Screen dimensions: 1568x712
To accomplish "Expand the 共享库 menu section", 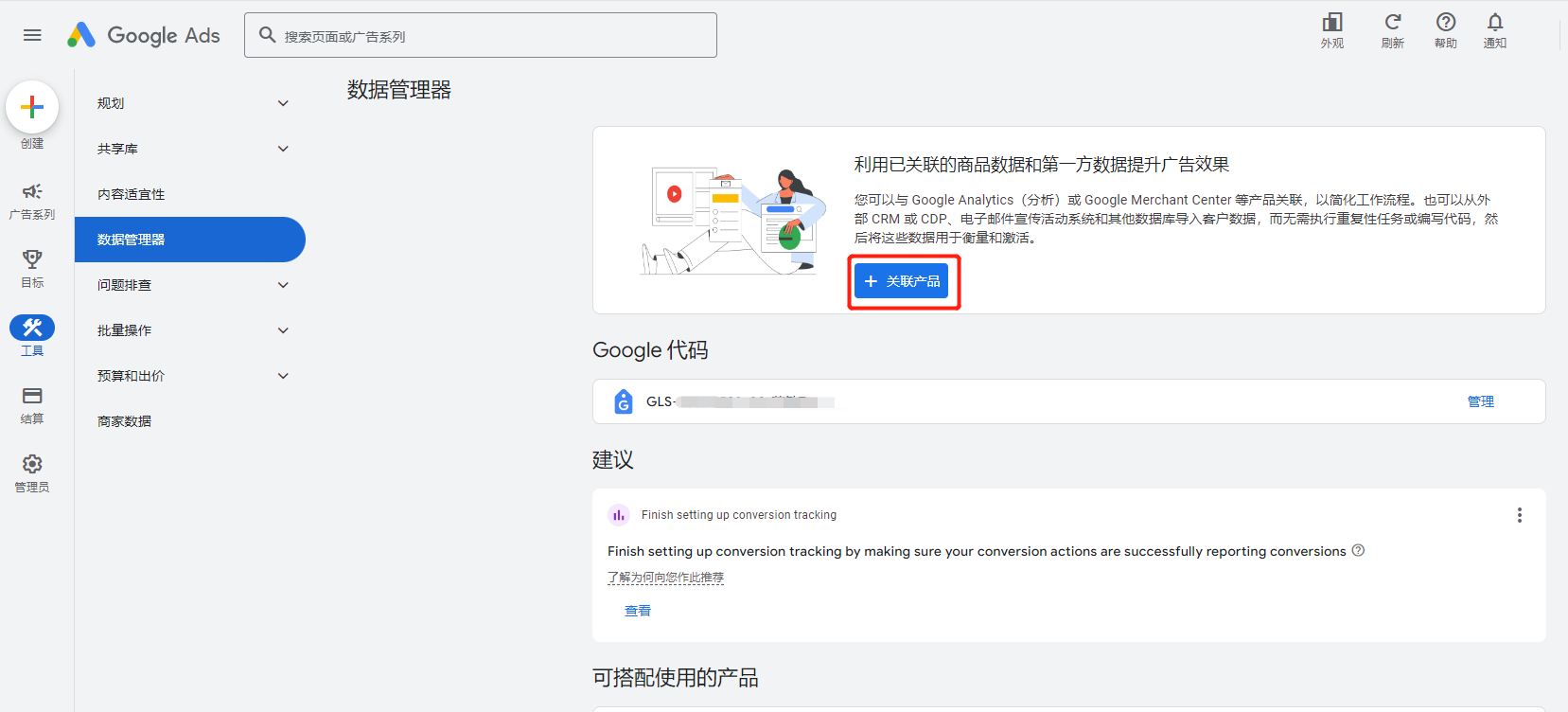I will 190,149.
